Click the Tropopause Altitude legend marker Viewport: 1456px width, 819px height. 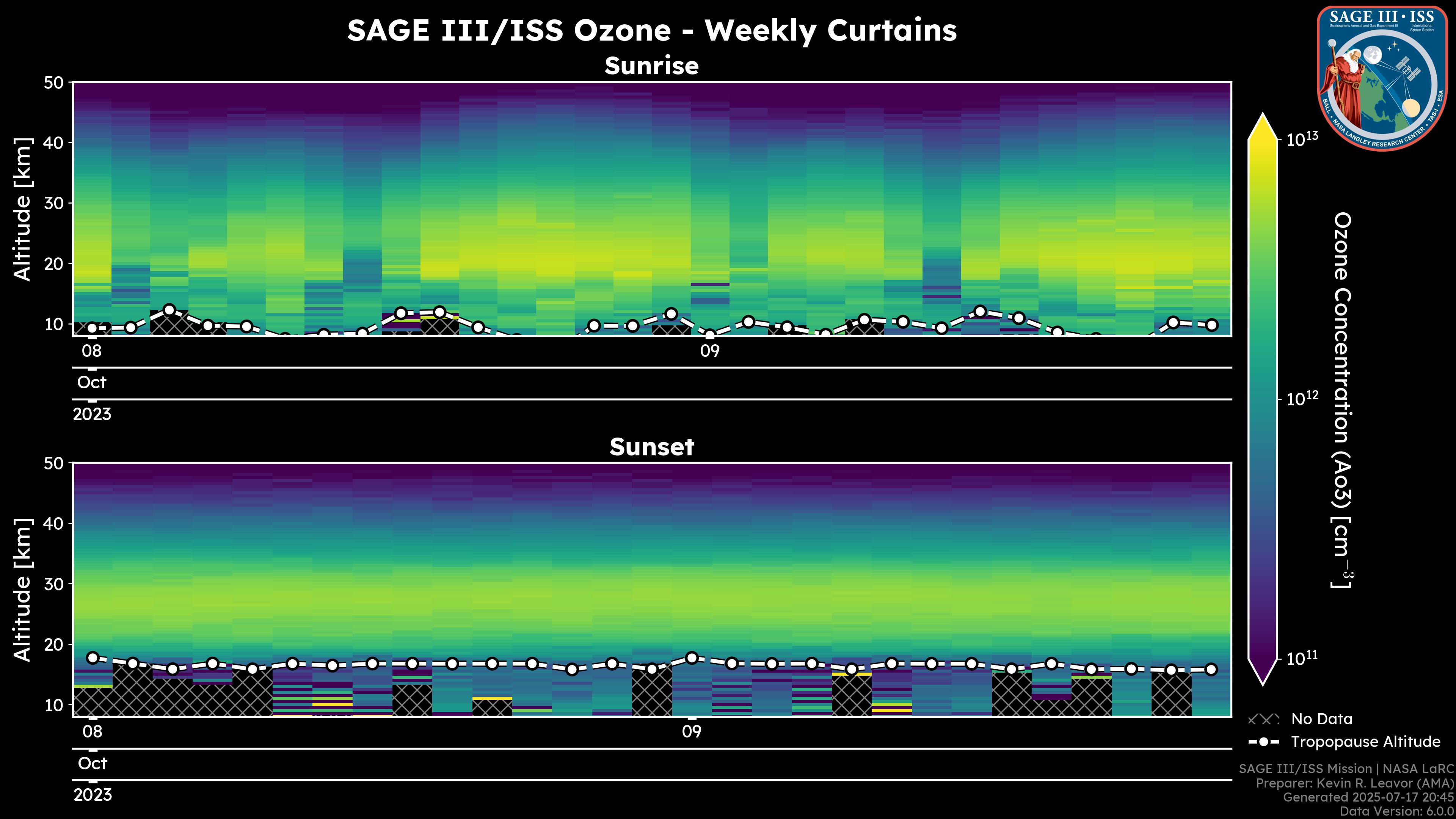point(1264,742)
